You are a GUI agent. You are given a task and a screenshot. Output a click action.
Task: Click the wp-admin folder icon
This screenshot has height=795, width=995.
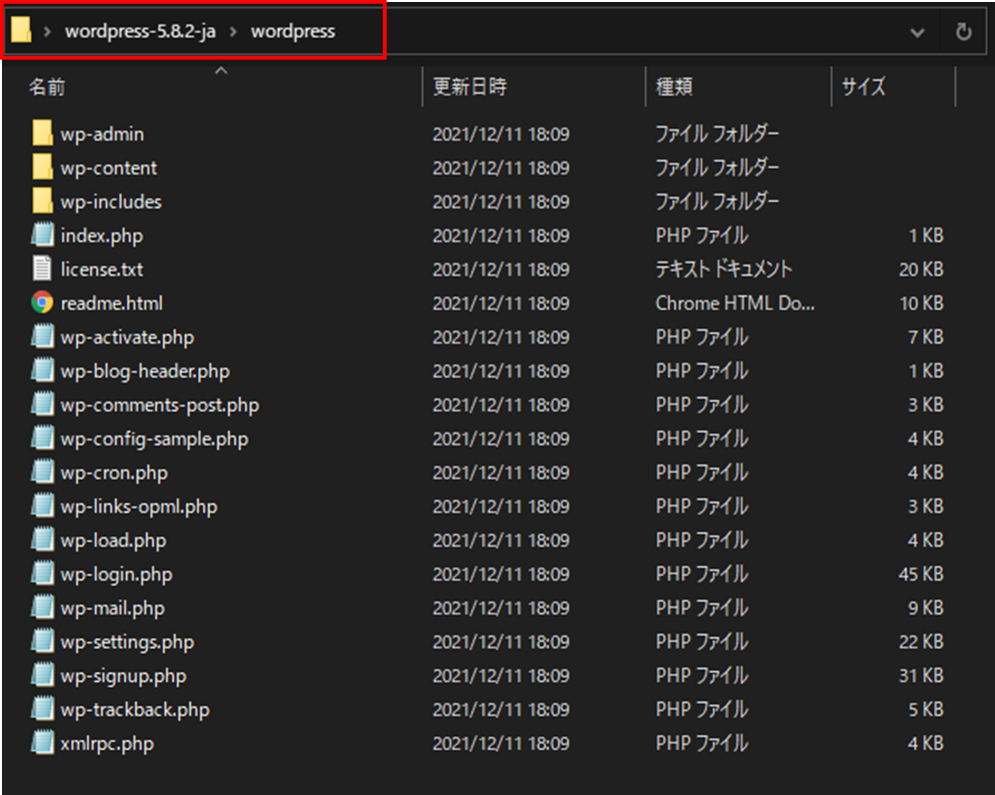point(42,134)
